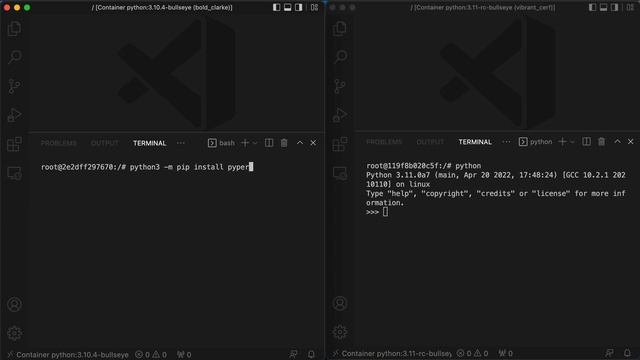Image resolution: width=640 pixels, height=360 pixels.
Task: Click feedback icon in right status bar
Action: click(x=609, y=353)
